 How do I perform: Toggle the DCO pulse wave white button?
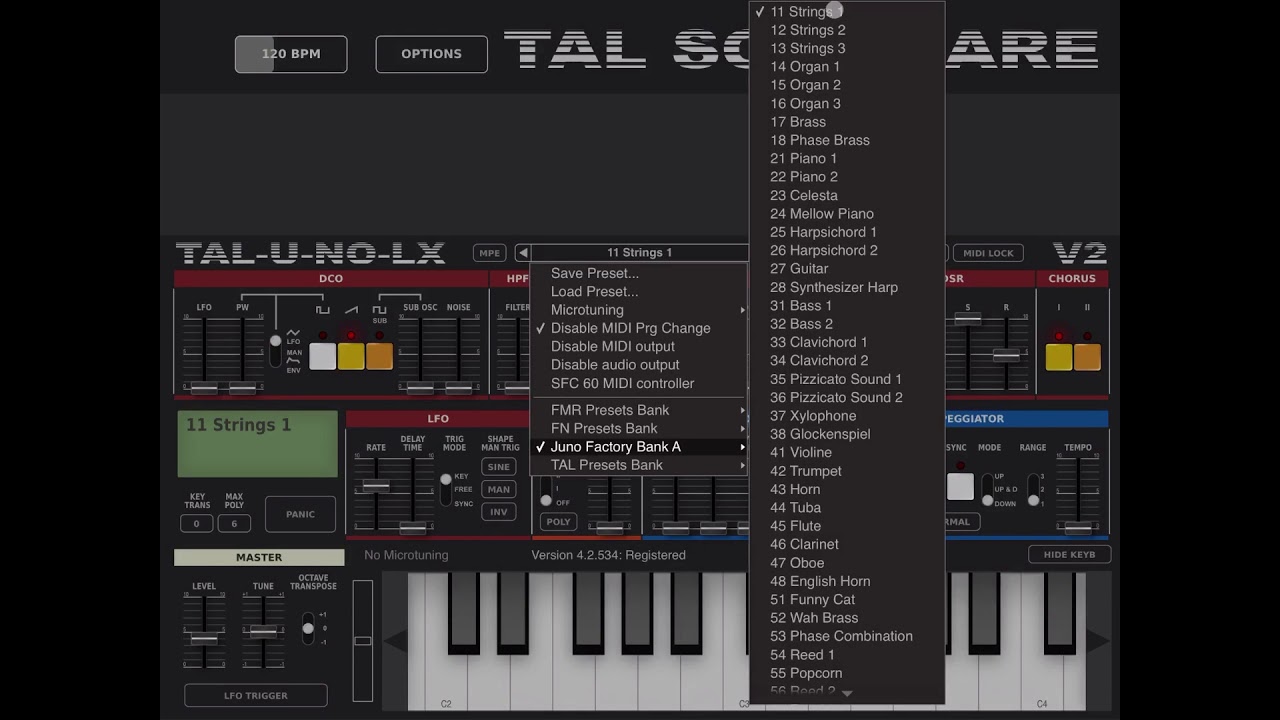pos(322,356)
